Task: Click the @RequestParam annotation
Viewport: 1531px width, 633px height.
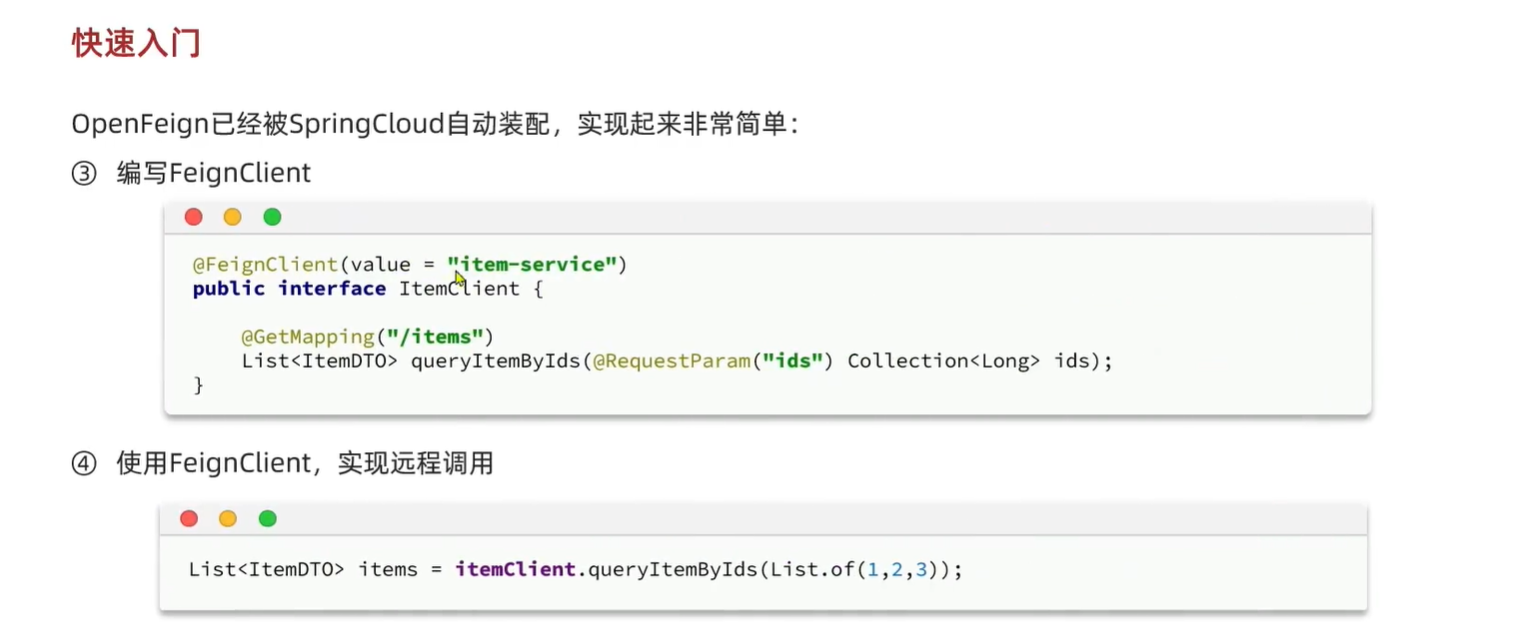Action: 671,361
